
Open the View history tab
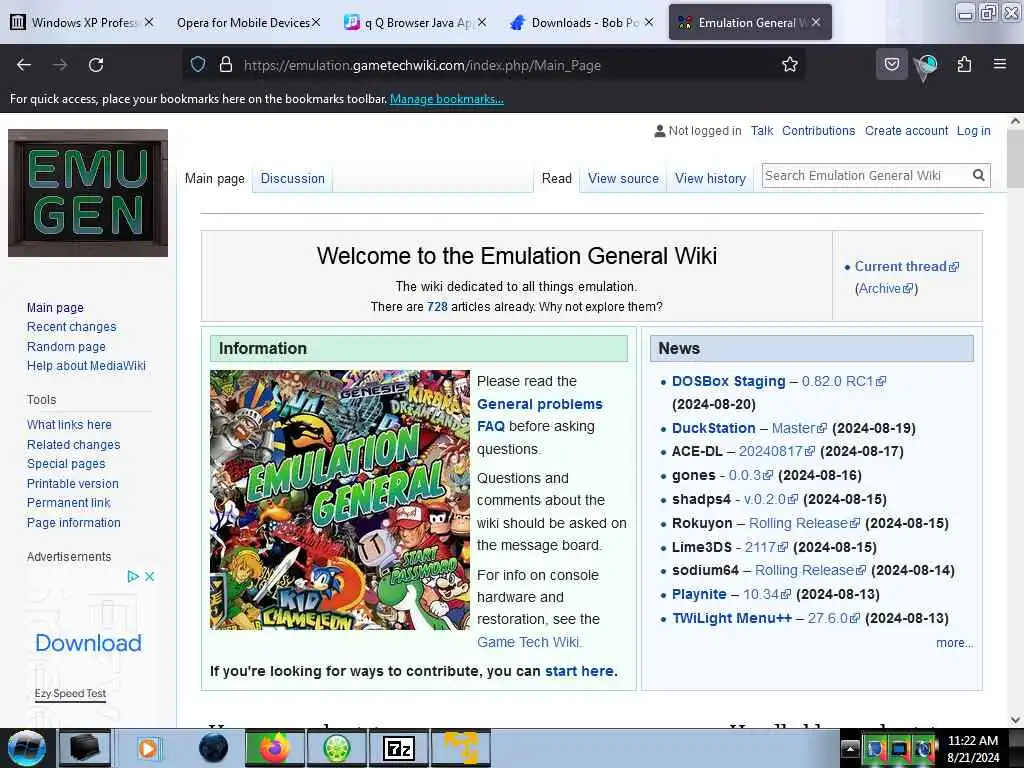(x=711, y=178)
